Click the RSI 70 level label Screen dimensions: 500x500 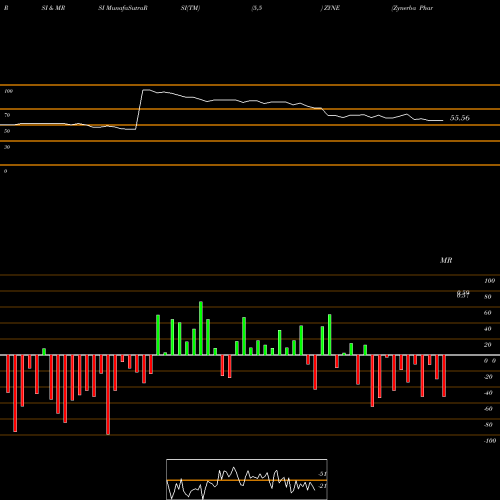7,115
